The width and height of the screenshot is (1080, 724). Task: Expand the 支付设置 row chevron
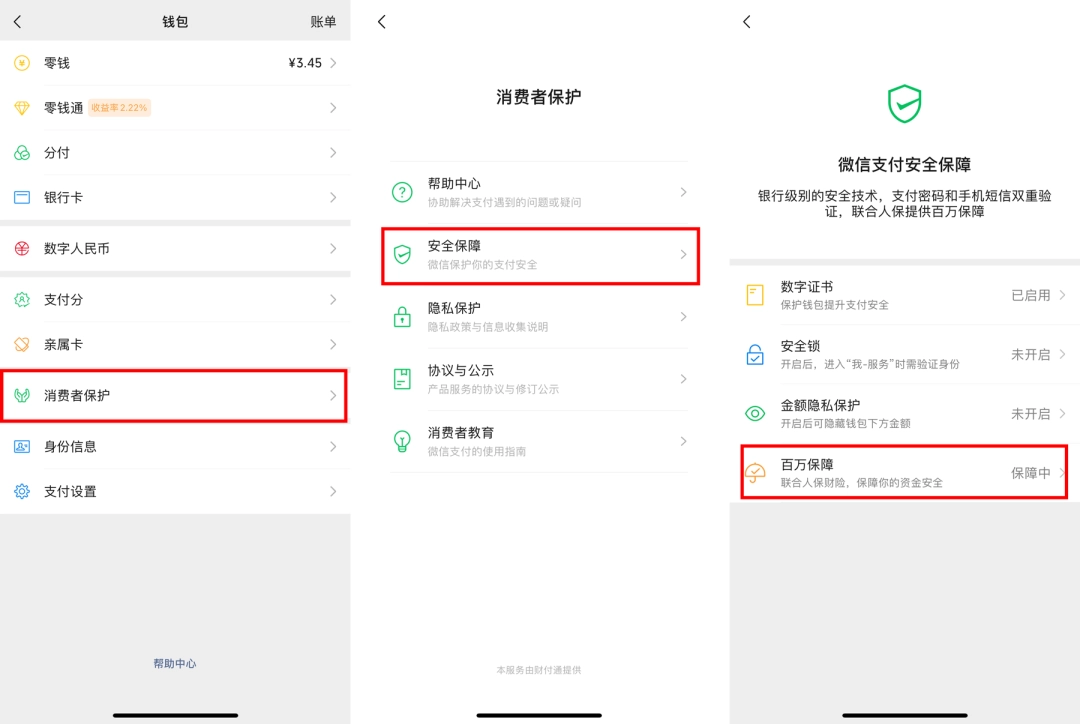[333, 491]
